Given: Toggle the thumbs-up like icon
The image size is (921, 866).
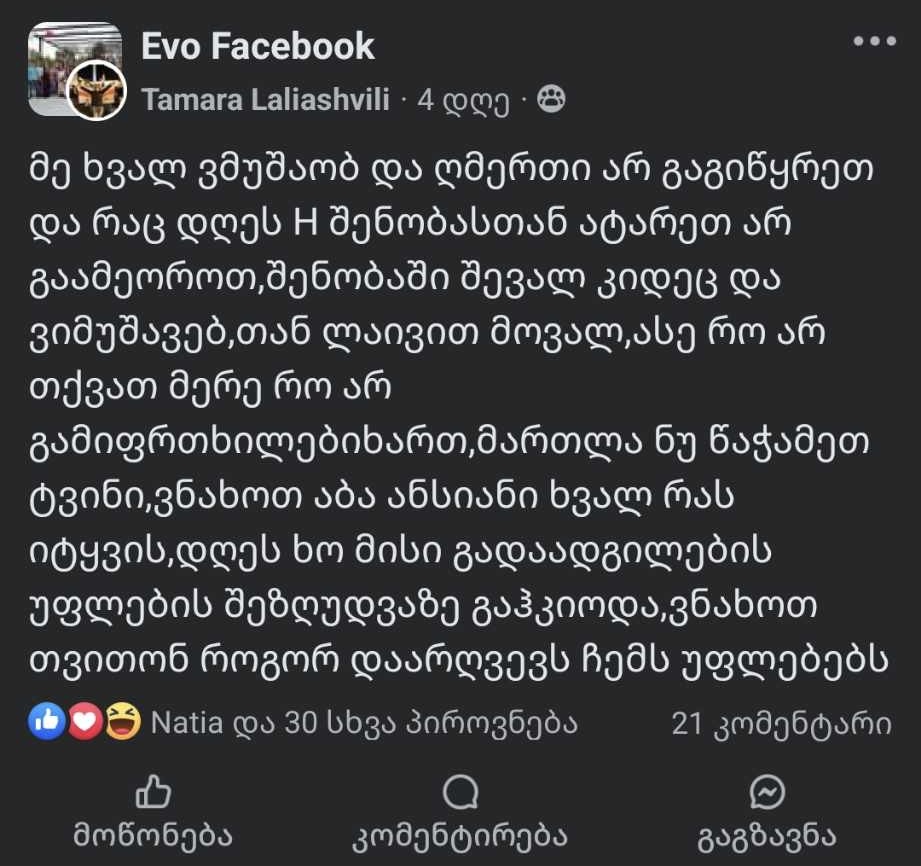Looking at the screenshot, I should pos(153,794).
